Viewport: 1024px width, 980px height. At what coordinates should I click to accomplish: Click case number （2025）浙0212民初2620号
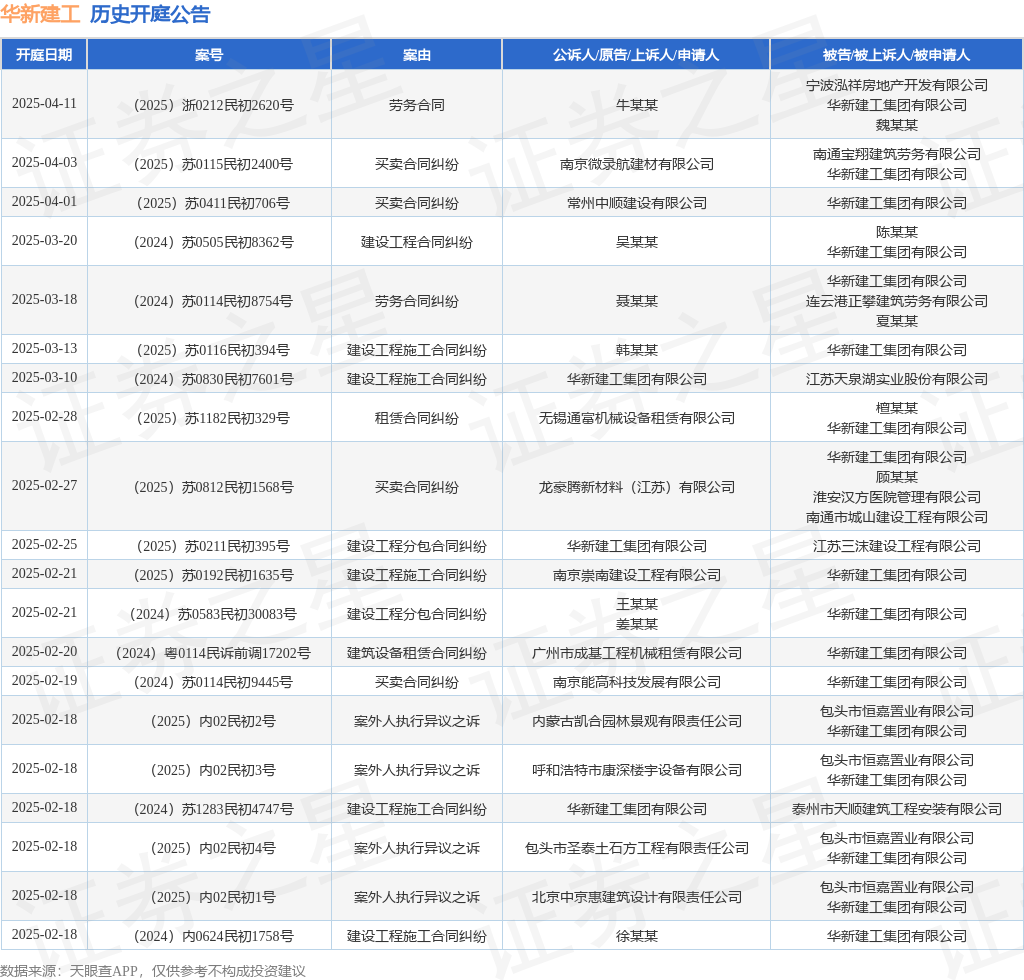pos(210,105)
